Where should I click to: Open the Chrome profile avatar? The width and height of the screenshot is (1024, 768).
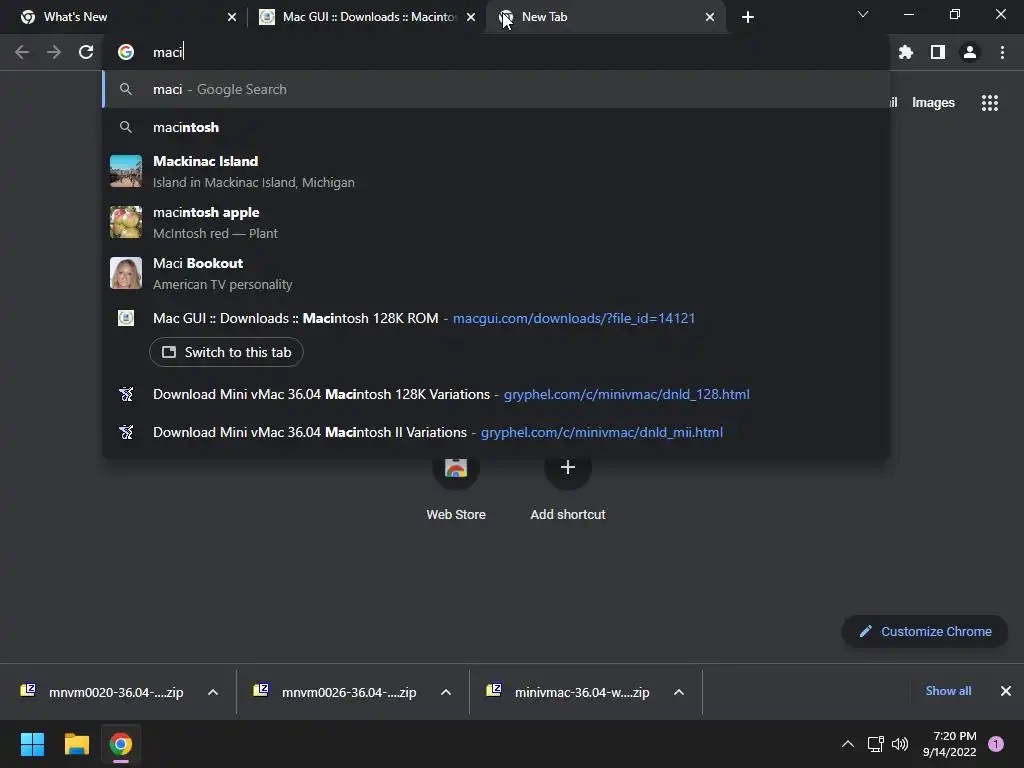point(970,52)
